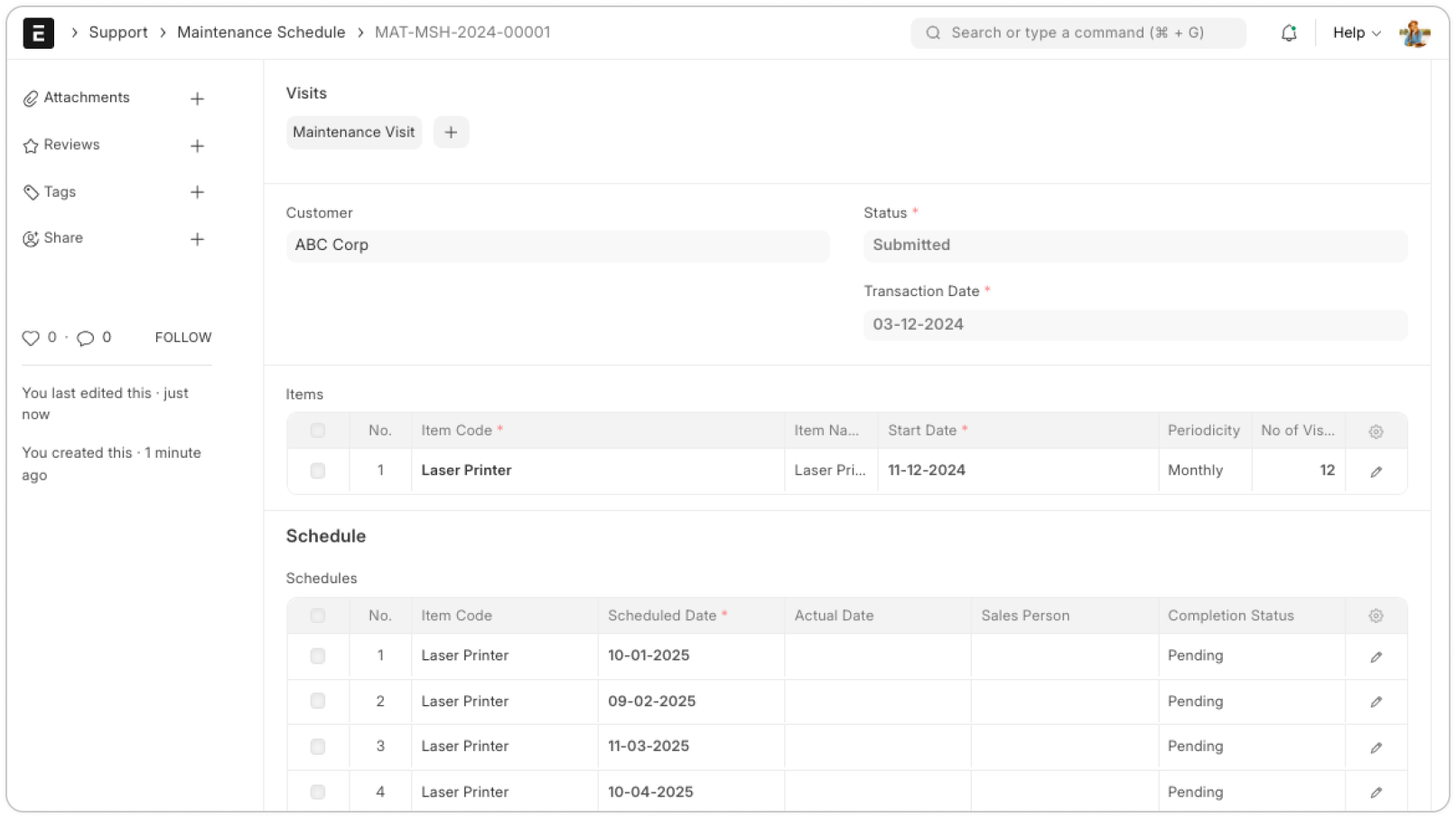Select all rows in Items table
This screenshot has width=1456, height=818.
point(317,431)
